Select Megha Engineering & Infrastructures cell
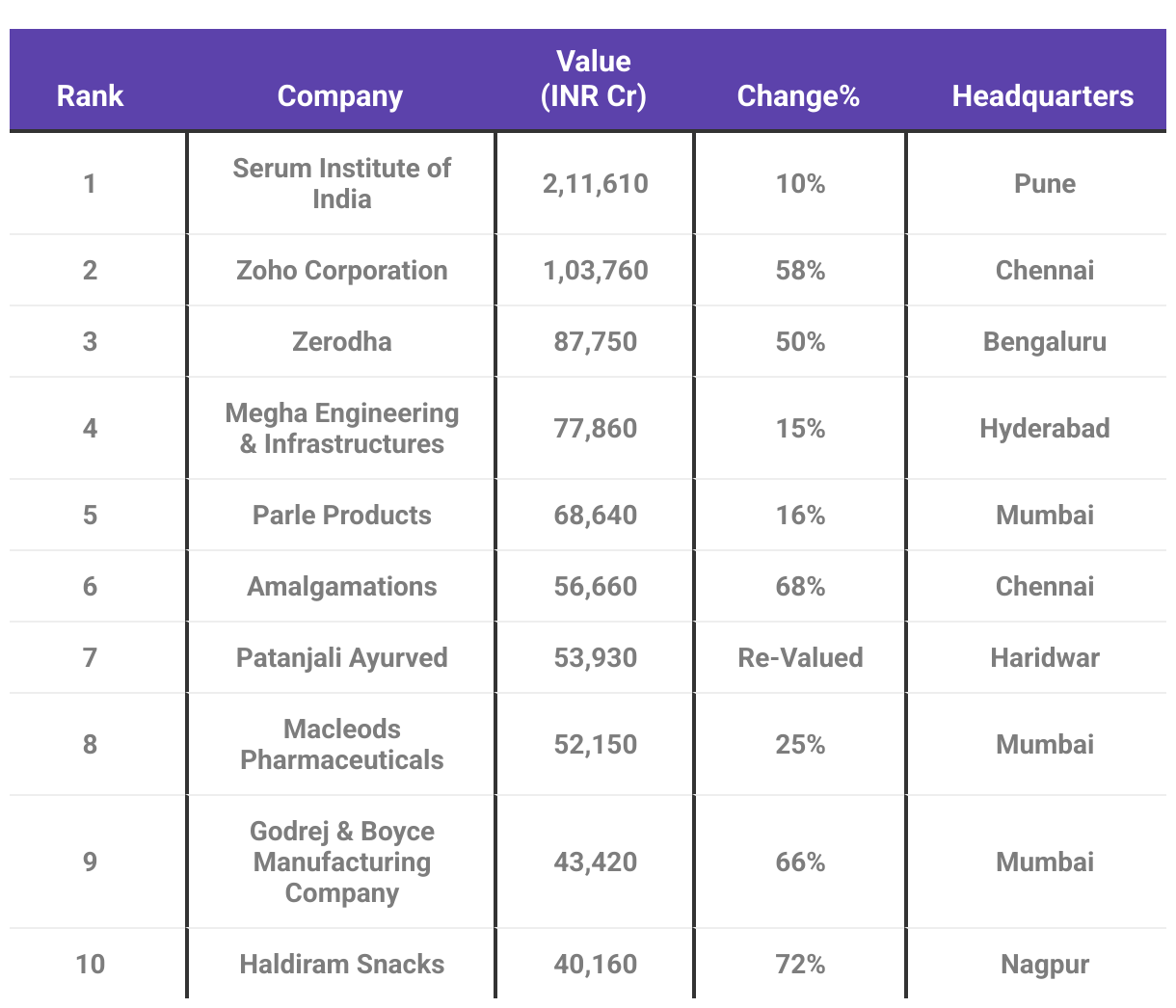Image resolution: width=1176 pixels, height=1008 pixels. (x=341, y=428)
